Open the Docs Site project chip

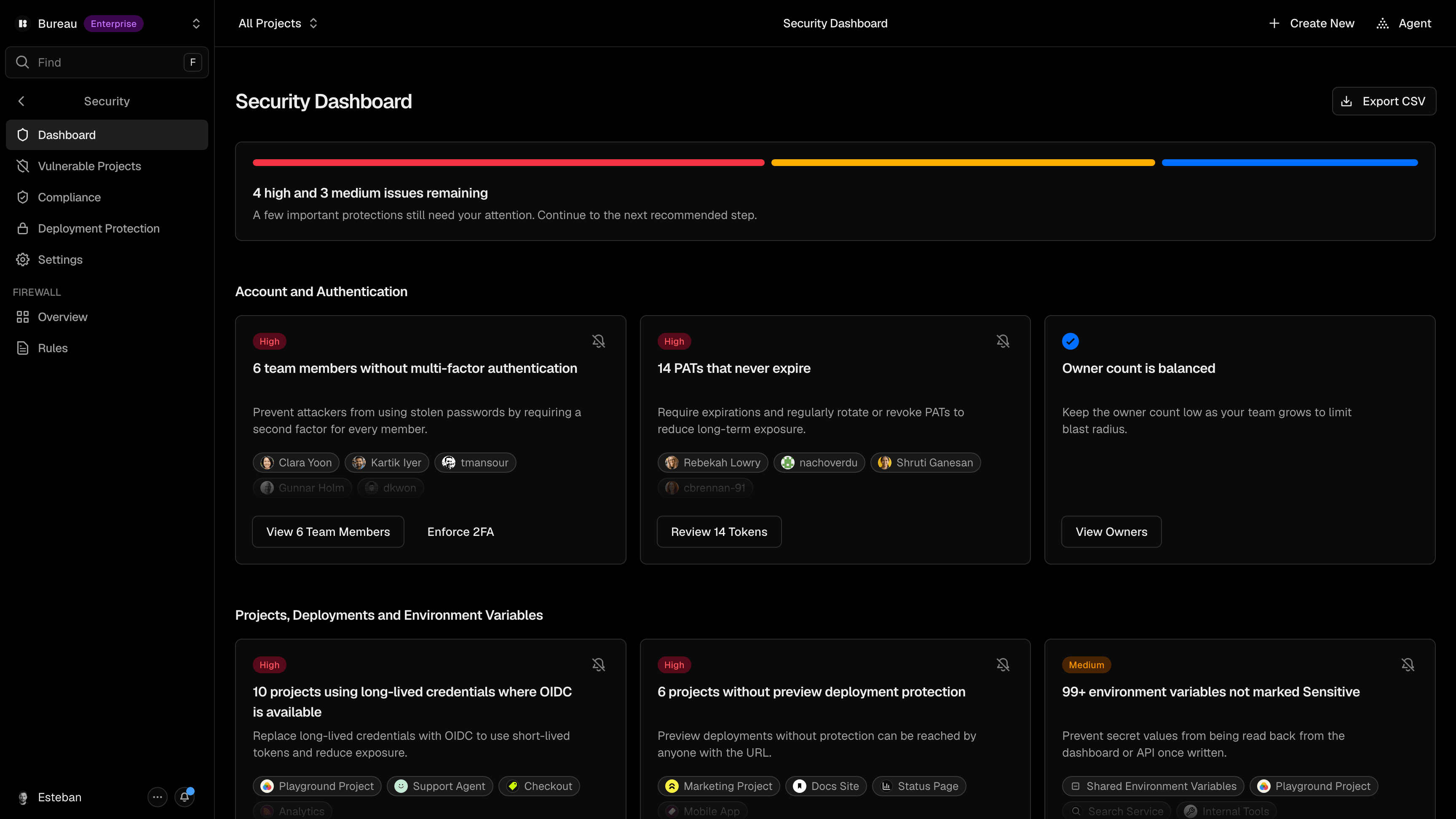click(x=826, y=786)
